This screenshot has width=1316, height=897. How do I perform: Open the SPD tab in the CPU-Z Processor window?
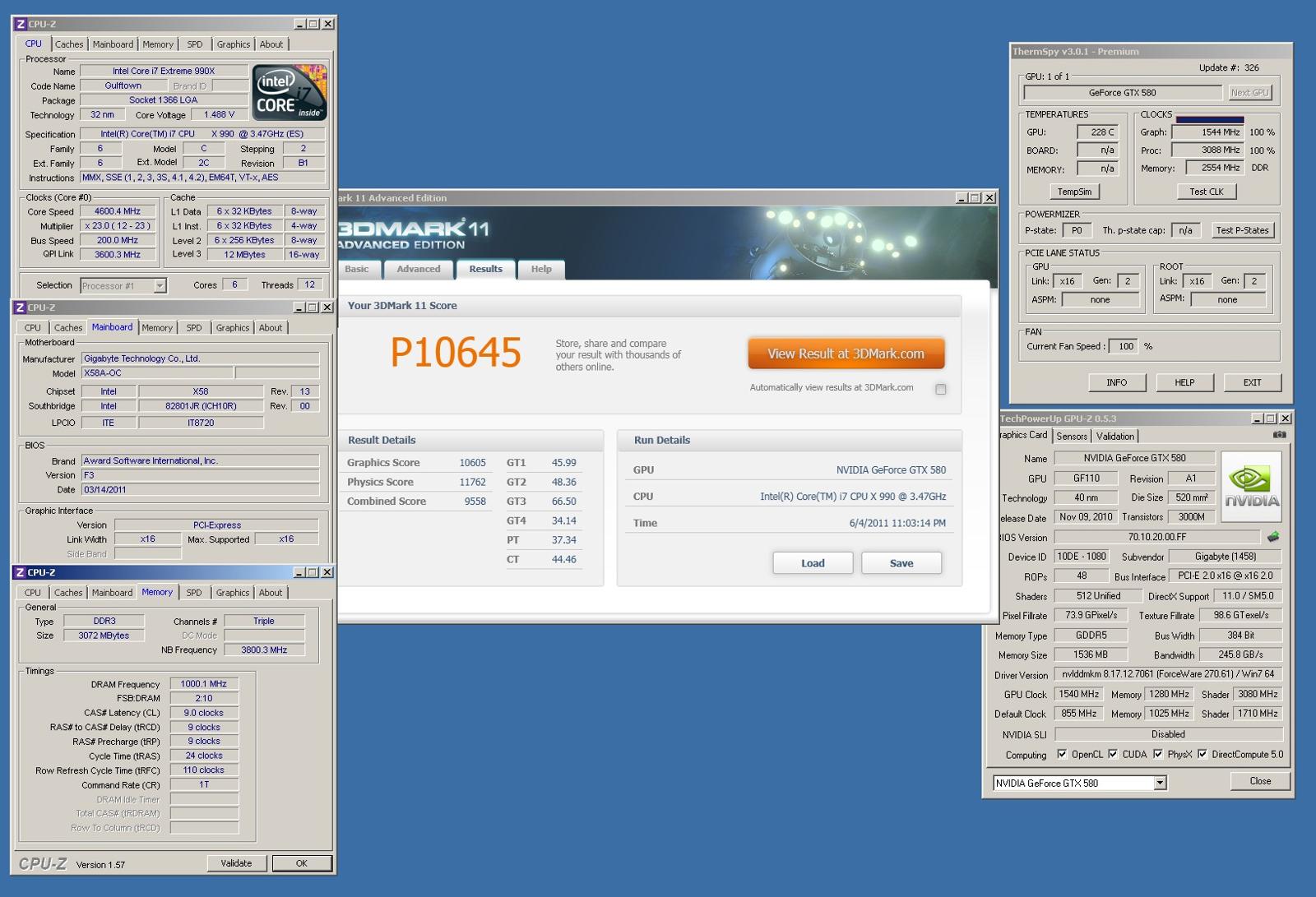[195, 44]
